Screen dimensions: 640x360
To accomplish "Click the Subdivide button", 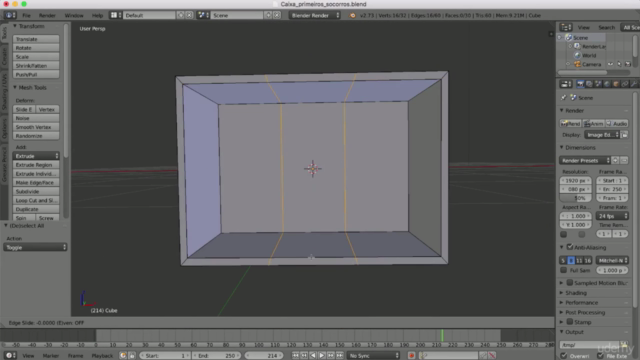I will pos(36,191).
